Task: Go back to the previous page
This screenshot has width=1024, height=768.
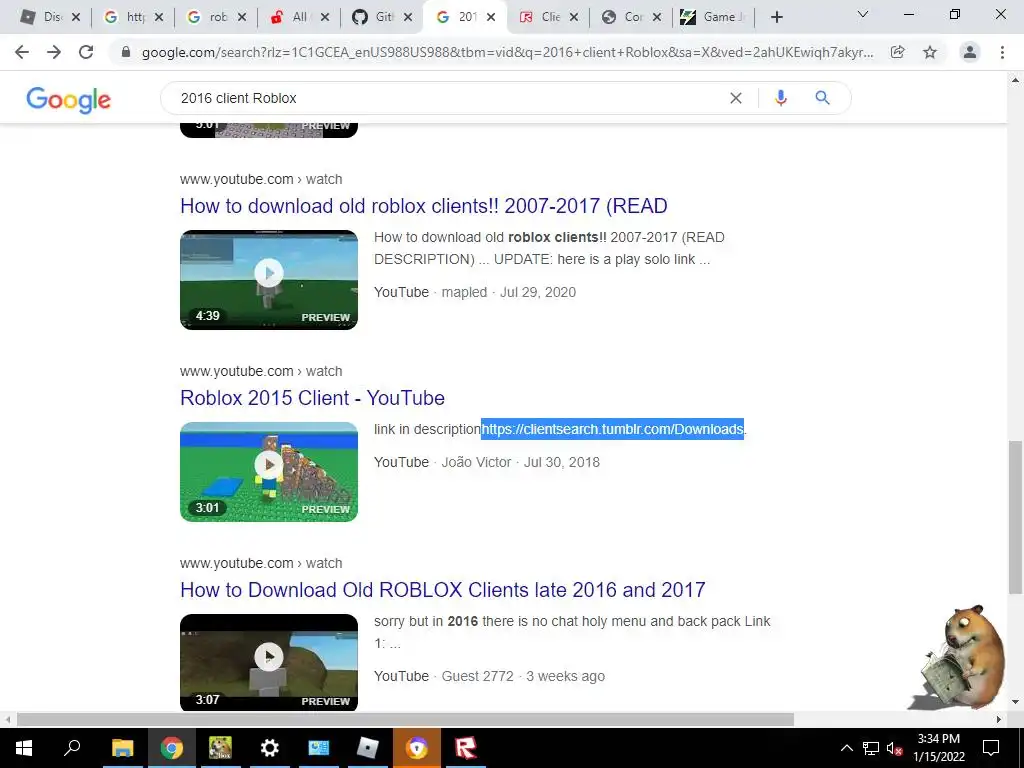Action: click(22, 52)
